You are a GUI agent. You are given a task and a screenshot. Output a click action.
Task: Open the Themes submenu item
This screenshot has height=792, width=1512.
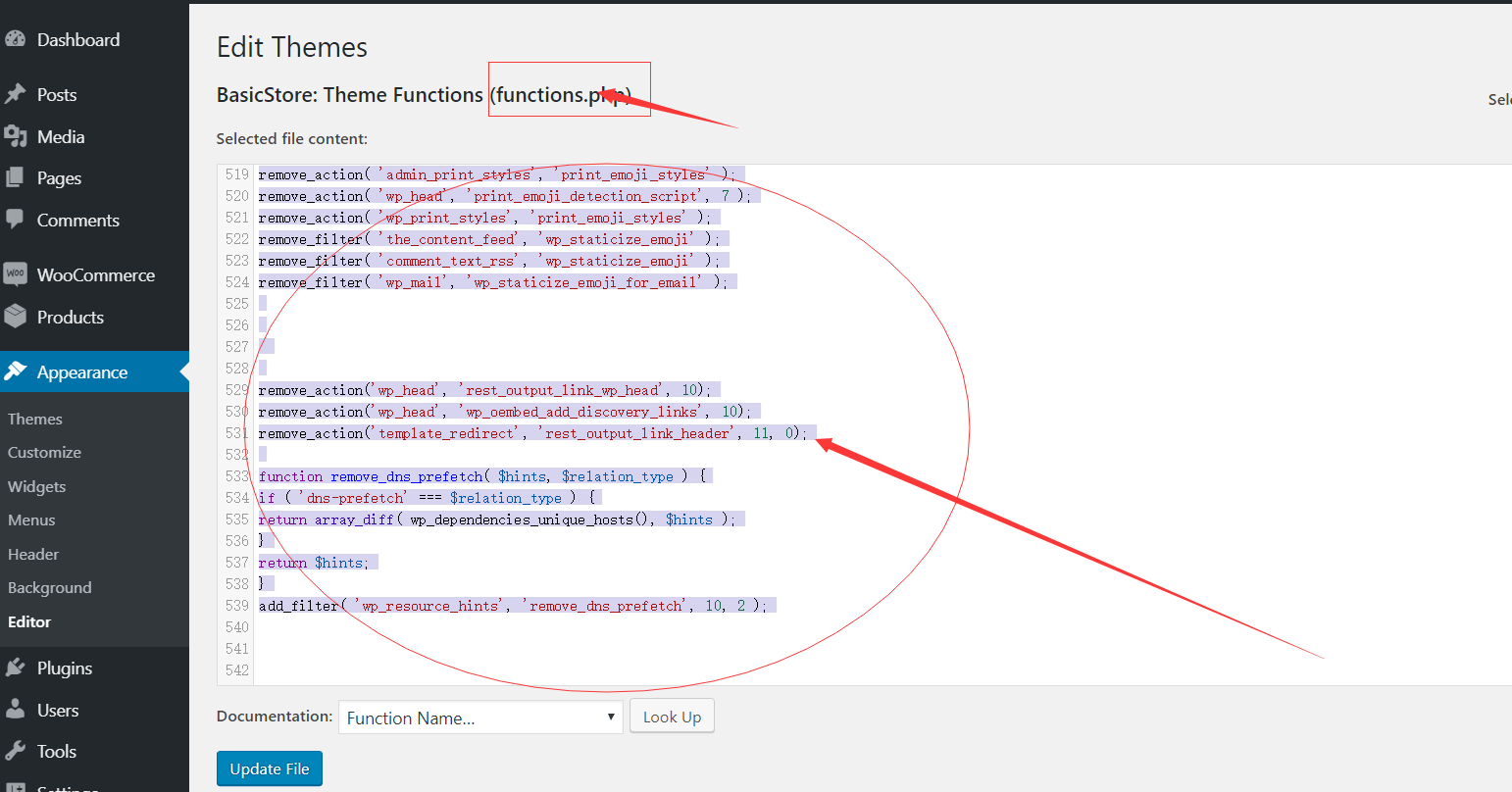click(x=35, y=420)
